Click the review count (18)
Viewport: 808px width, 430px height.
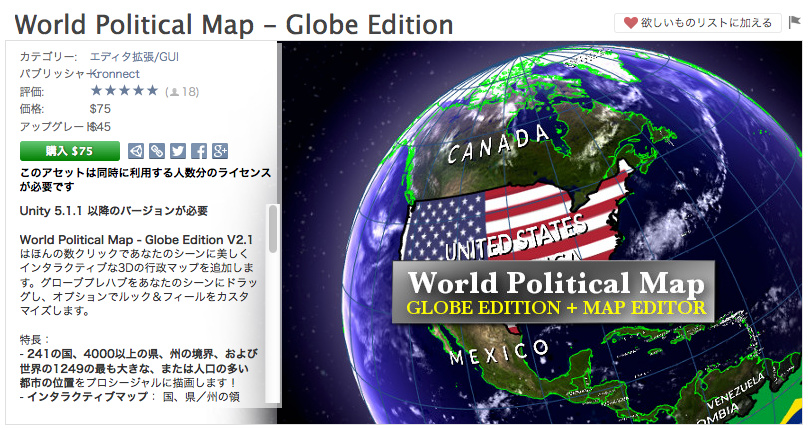(182, 92)
